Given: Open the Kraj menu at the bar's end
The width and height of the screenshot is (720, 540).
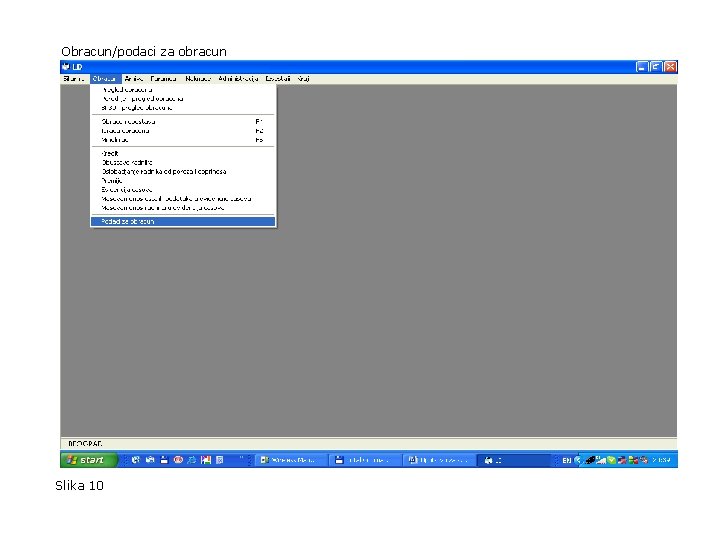Looking at the screenshot, I should coord(303,79).
